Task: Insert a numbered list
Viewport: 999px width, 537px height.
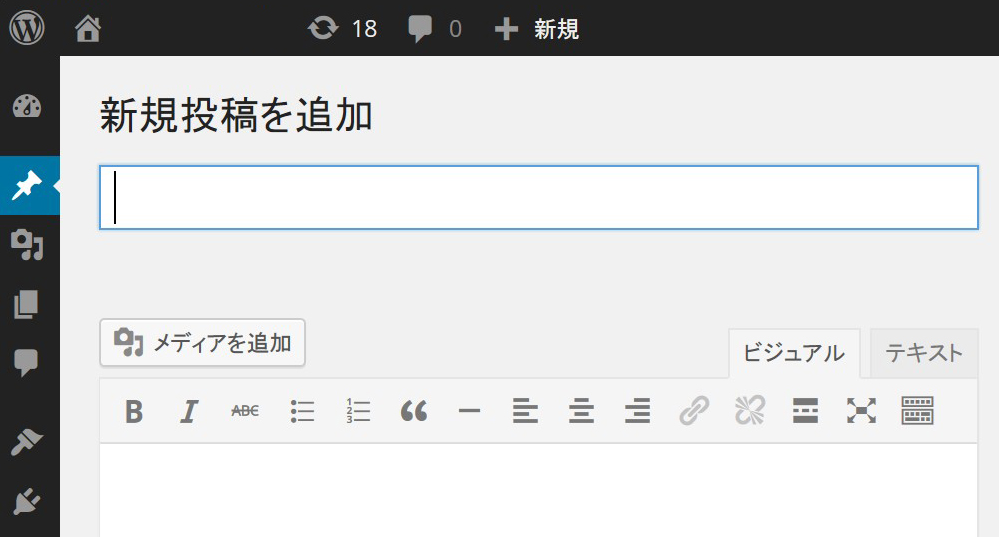Action: [358, 411]
